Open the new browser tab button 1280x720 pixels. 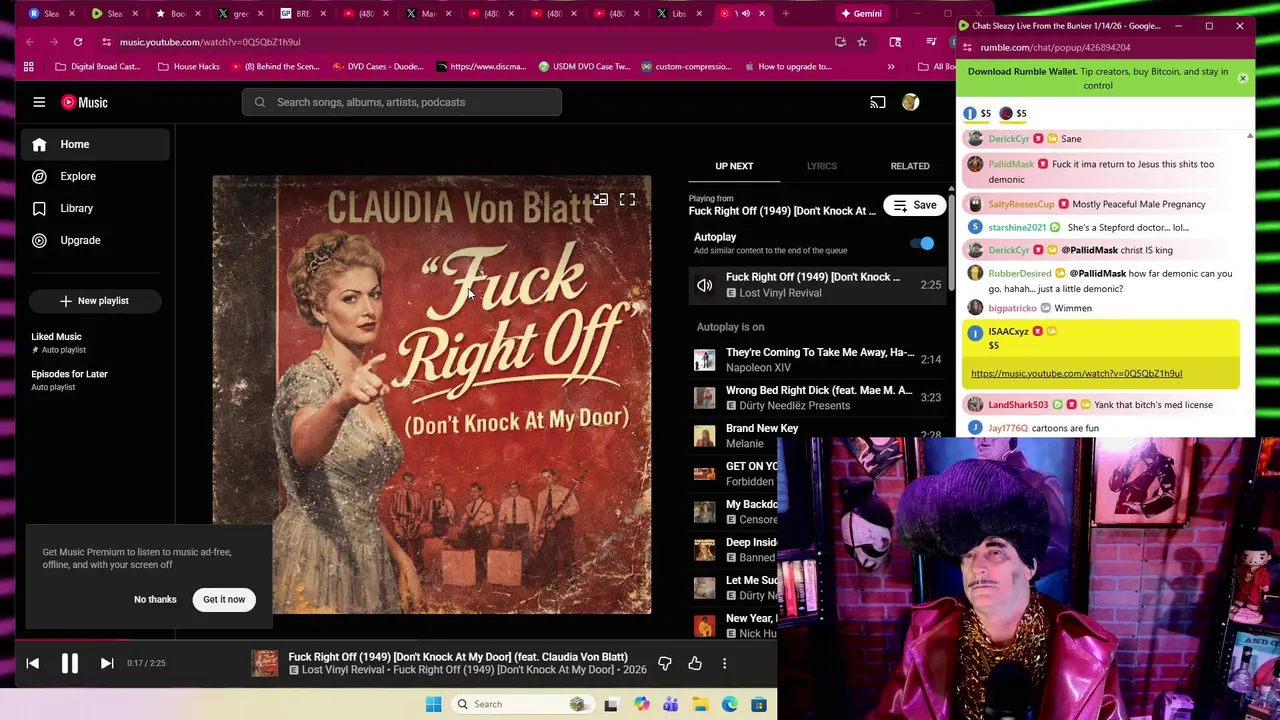point(785,14)
